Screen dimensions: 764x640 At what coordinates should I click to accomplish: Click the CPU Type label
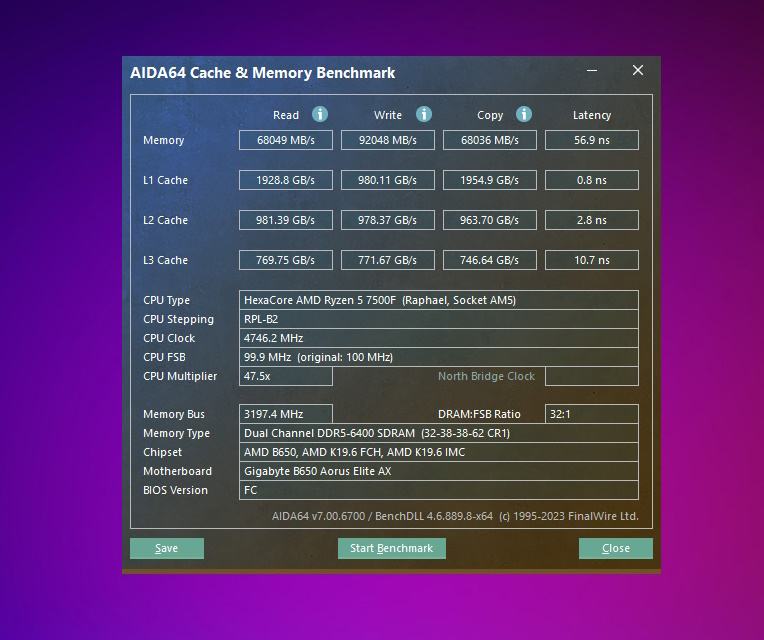coord(166,301)
